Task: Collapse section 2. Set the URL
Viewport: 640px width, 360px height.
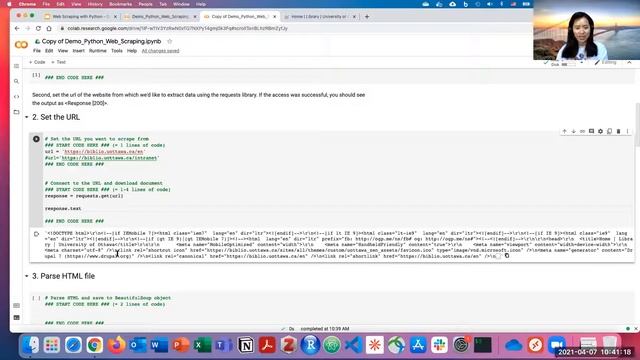Action: point(27,118)
